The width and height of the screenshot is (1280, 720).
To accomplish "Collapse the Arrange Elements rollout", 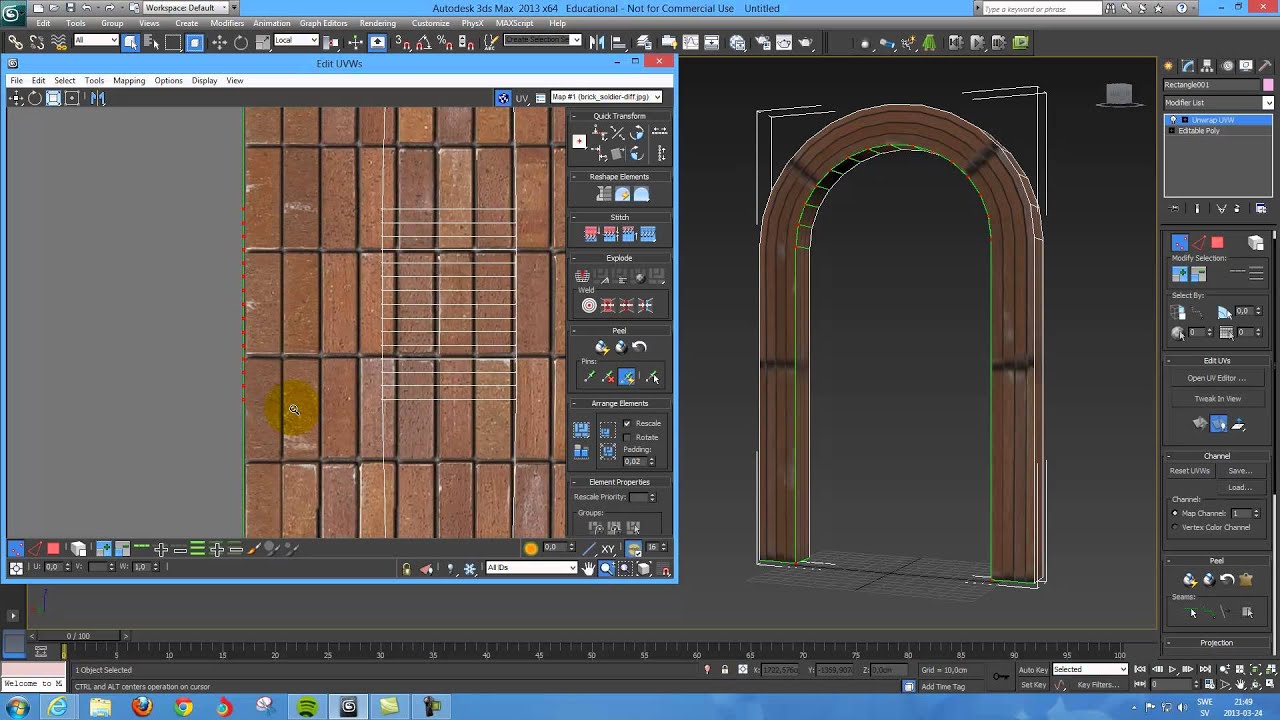I will 620,404.
